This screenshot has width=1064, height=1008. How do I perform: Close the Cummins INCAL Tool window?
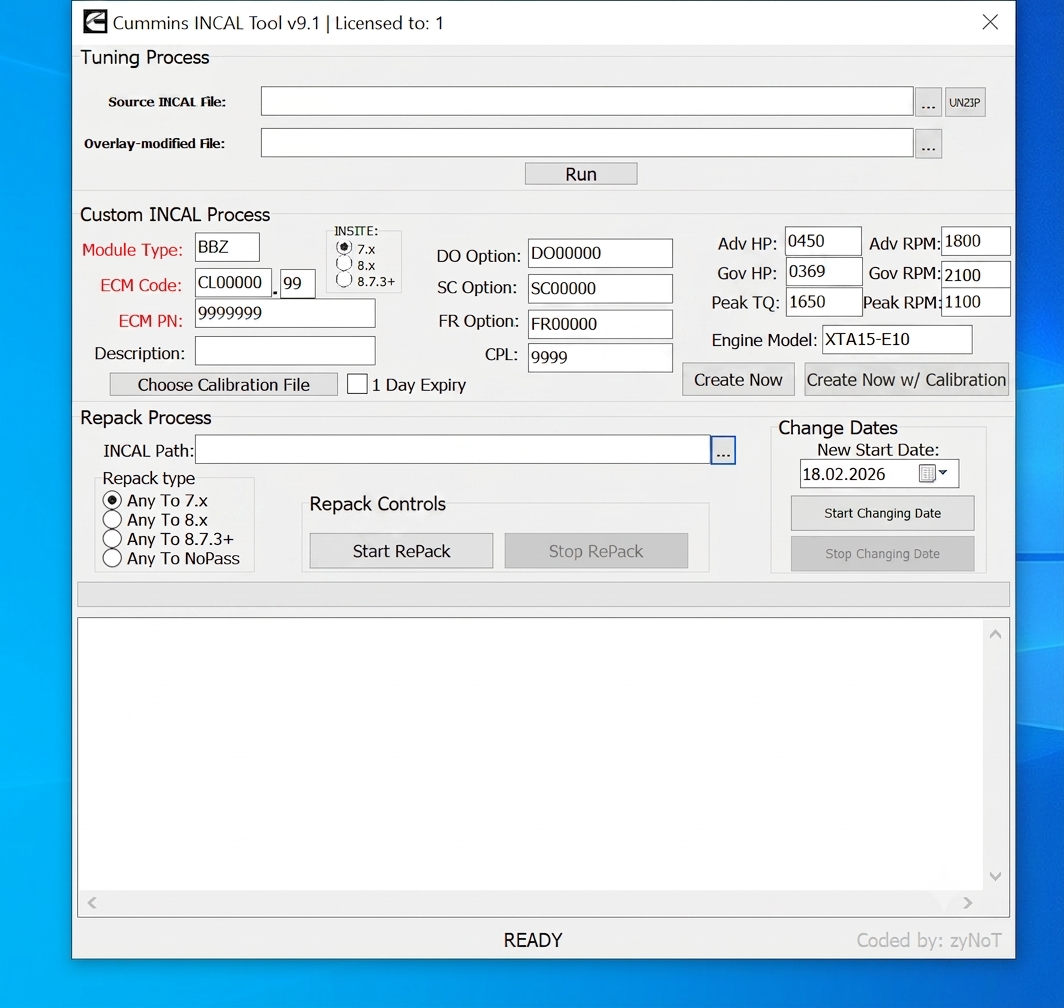click(x=990, y=22)
